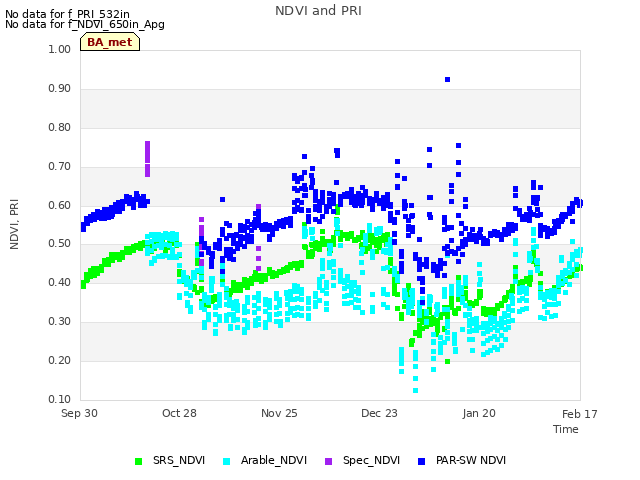
Task: Click the 0.30 y-axis tick label
Action: pyautogui.click(x=60, y=322)
